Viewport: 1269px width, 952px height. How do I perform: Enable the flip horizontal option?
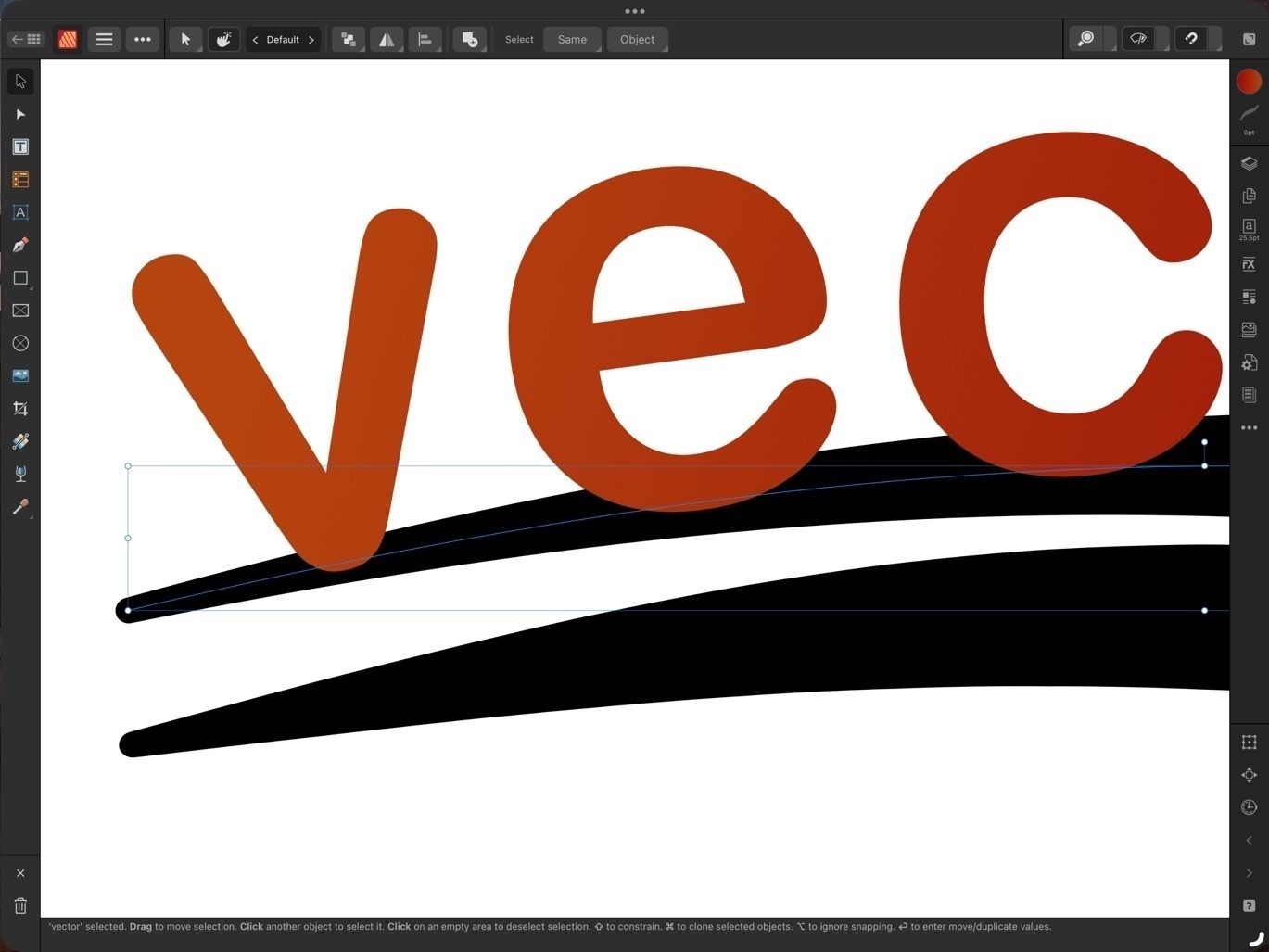(x=387, y=39)
